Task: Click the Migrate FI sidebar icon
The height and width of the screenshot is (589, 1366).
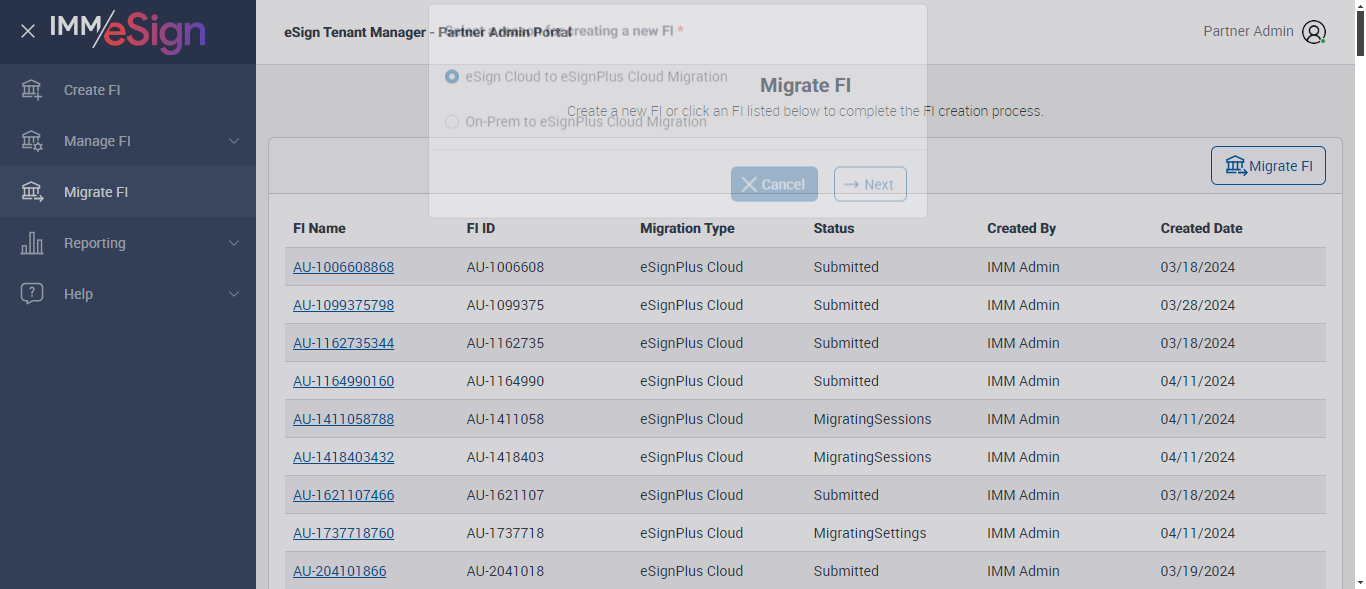Action: (32, 192)
